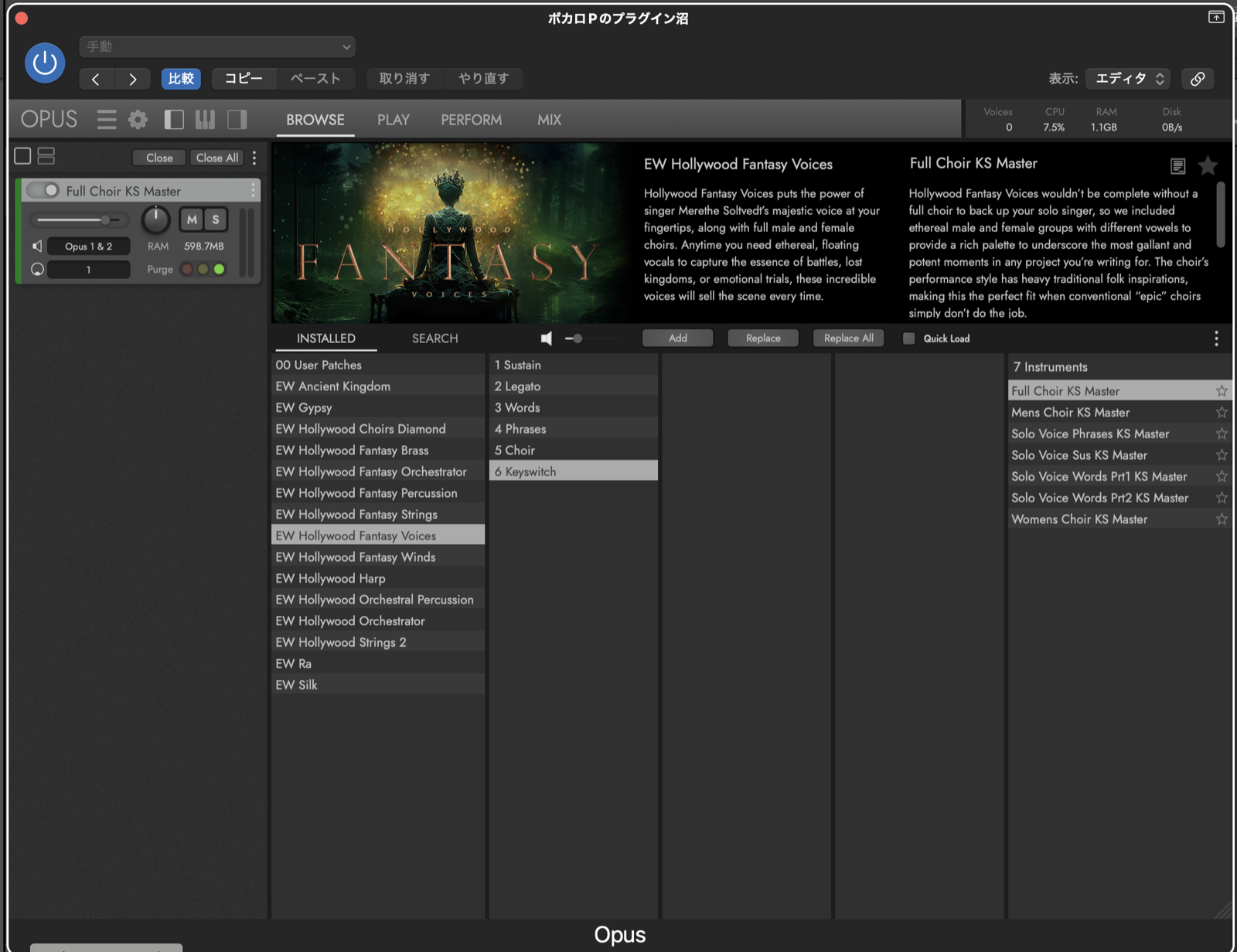
Task: Select Womens Choir KS Master instrument
Action: (x=1113, y=519)
